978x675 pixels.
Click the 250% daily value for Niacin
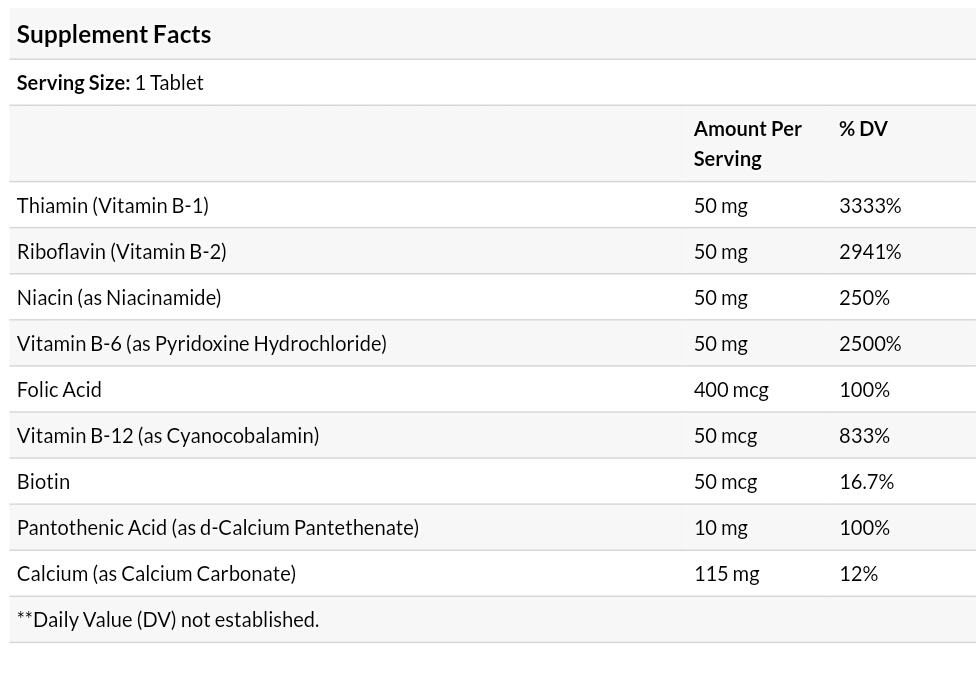click(x=864, y=298)
